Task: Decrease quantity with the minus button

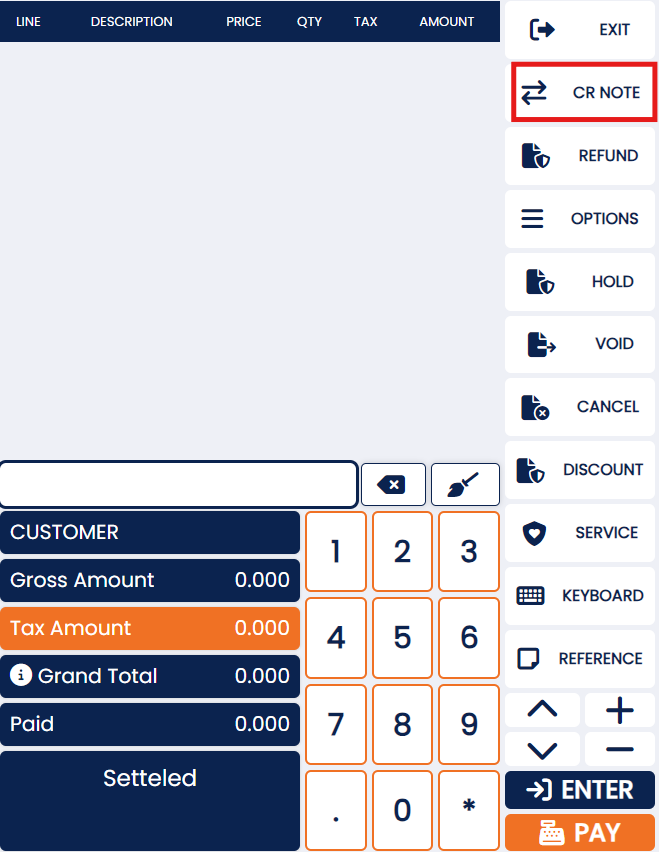Action: (x=620, y=750)
